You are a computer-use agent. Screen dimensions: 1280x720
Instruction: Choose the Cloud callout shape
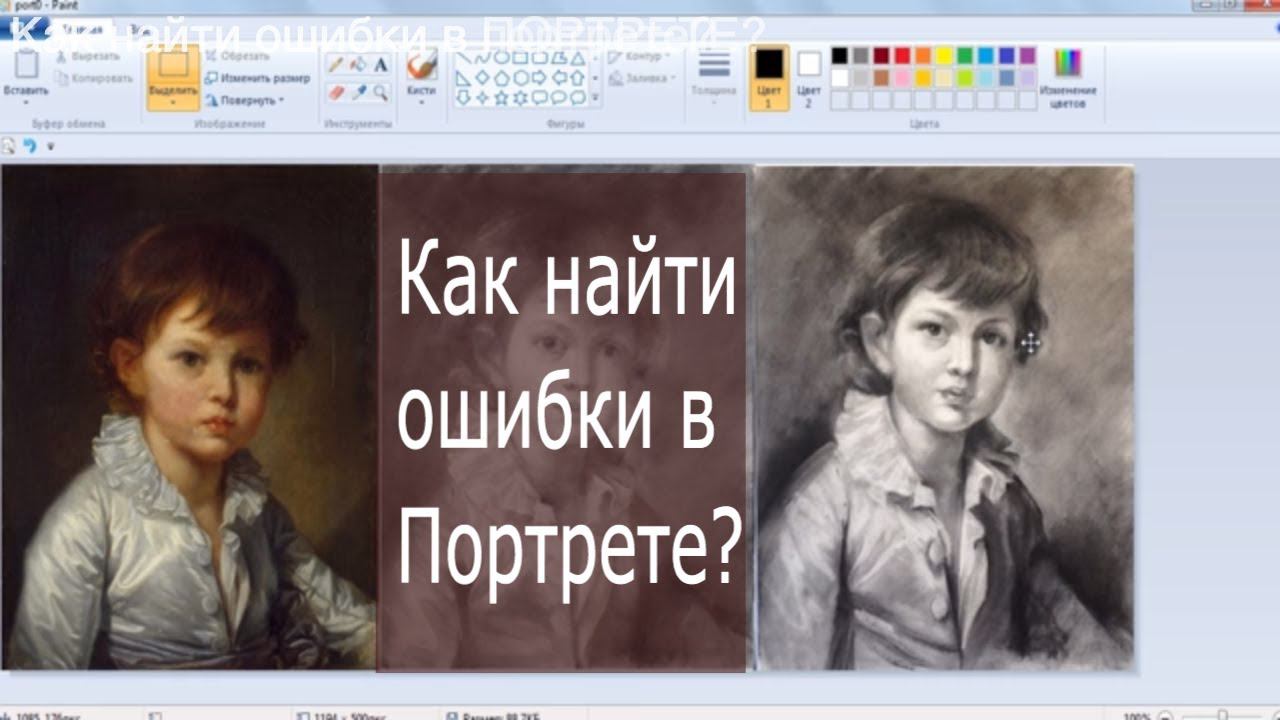pos(577,97)
